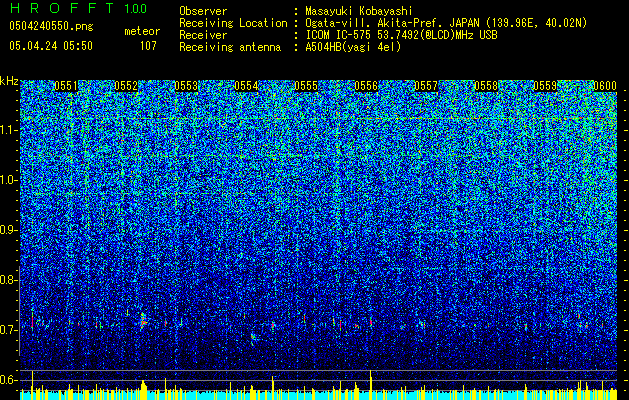Click the 1.1 kHz axis label
629x400 pixels.
point(8,130)
